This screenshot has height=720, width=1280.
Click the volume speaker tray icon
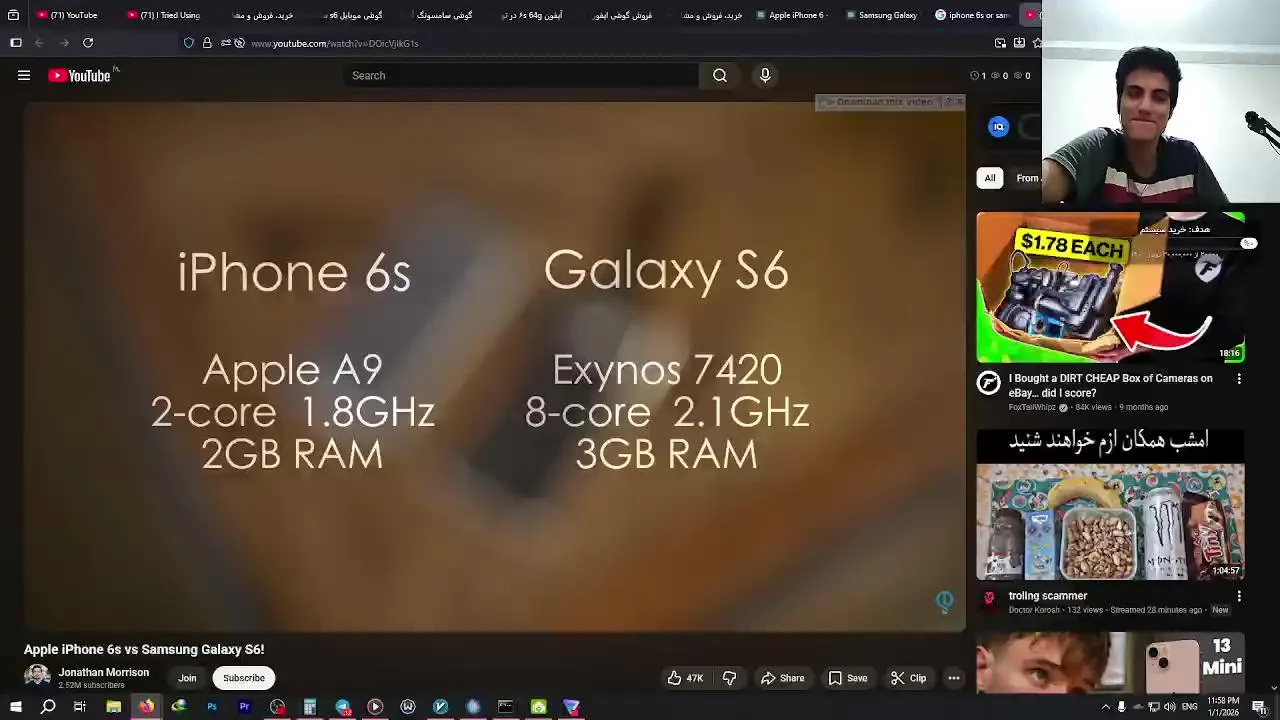click(x=1170, y=707)
